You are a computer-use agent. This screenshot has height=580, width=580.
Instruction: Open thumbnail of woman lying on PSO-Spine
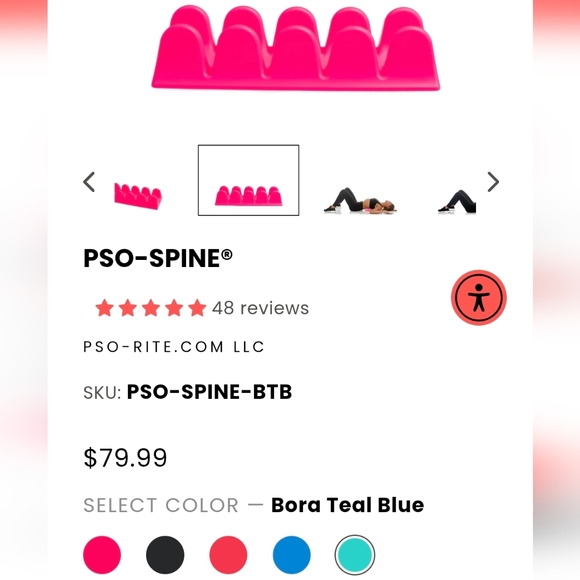[x=360, y=201]
